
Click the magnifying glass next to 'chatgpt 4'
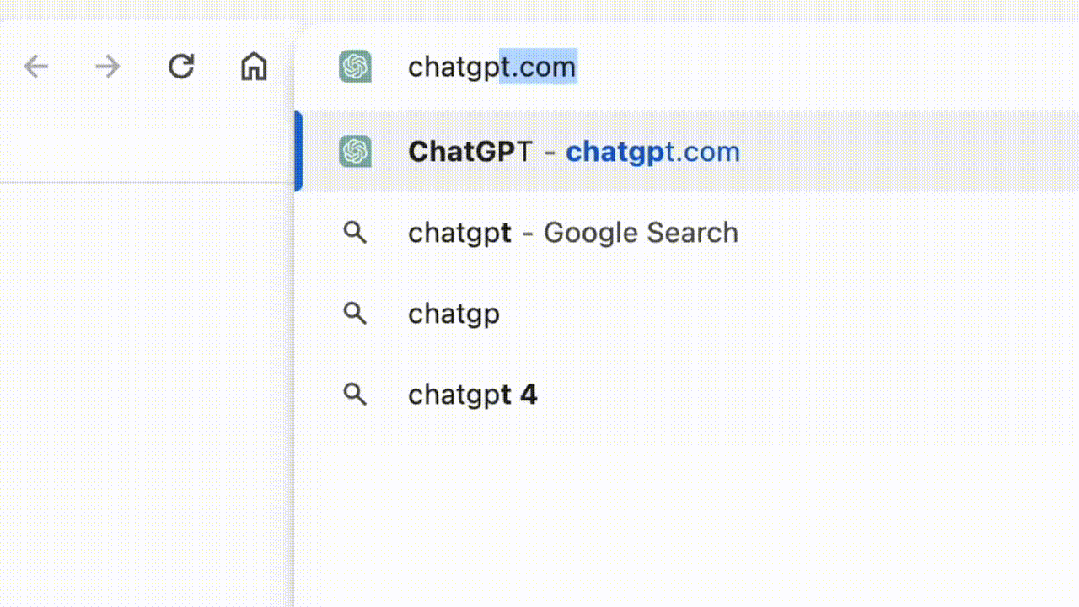click(x=355, y=394)
